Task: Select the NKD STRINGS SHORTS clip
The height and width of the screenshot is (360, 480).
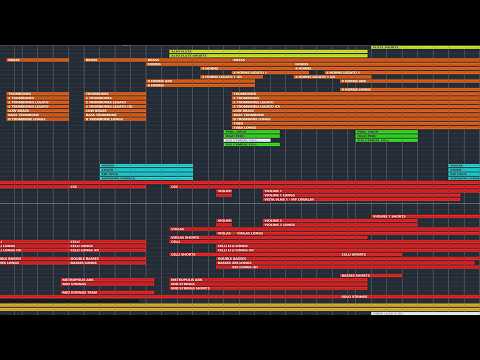Action: pyautogui.click(x=269, y=288)
